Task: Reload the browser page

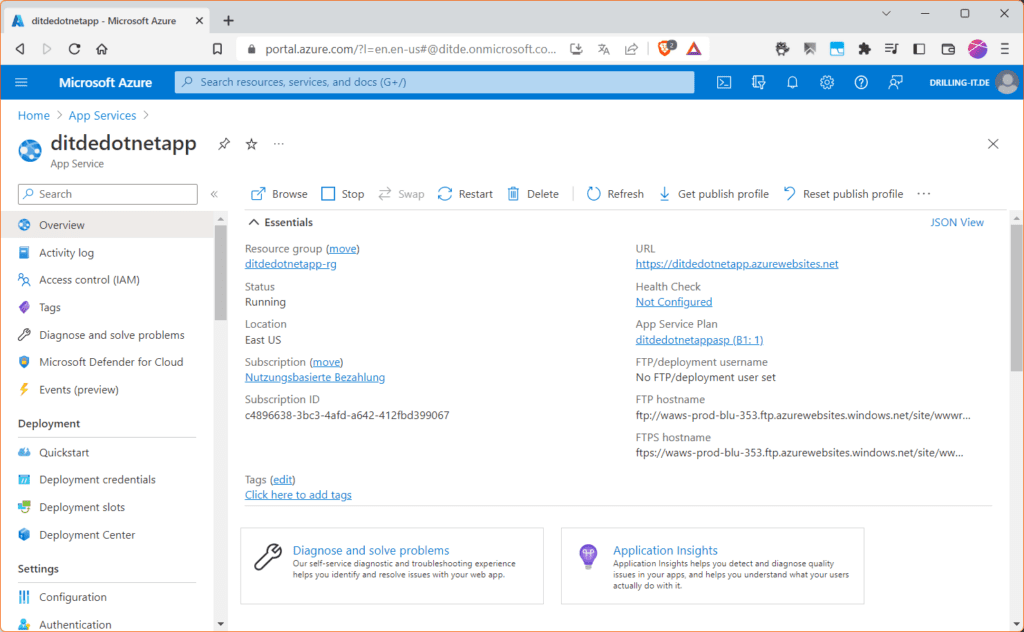Action: (x=74, y=49)
